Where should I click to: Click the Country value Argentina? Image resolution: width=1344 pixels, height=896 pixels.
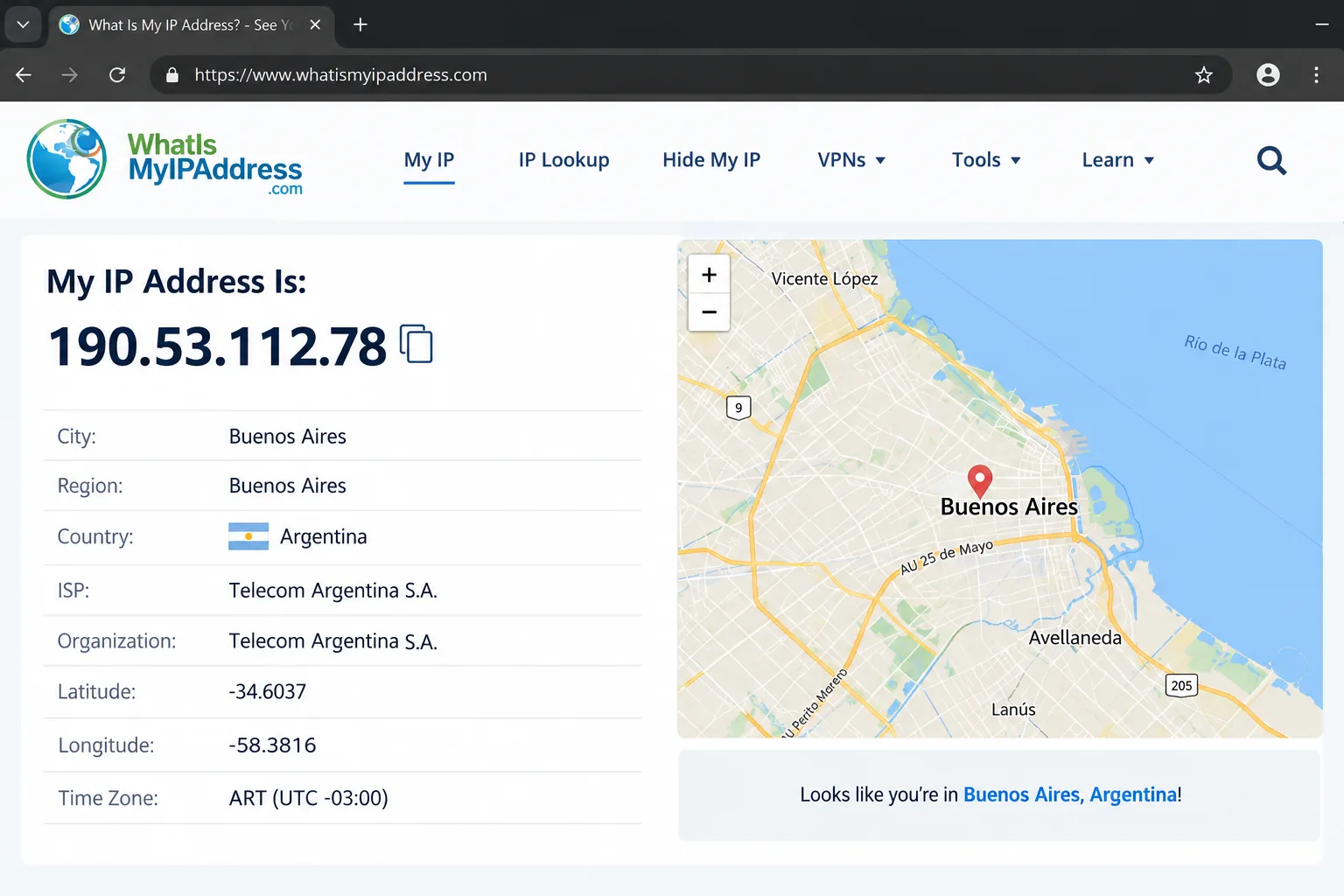pyautogui.click(x=323, y=536)
